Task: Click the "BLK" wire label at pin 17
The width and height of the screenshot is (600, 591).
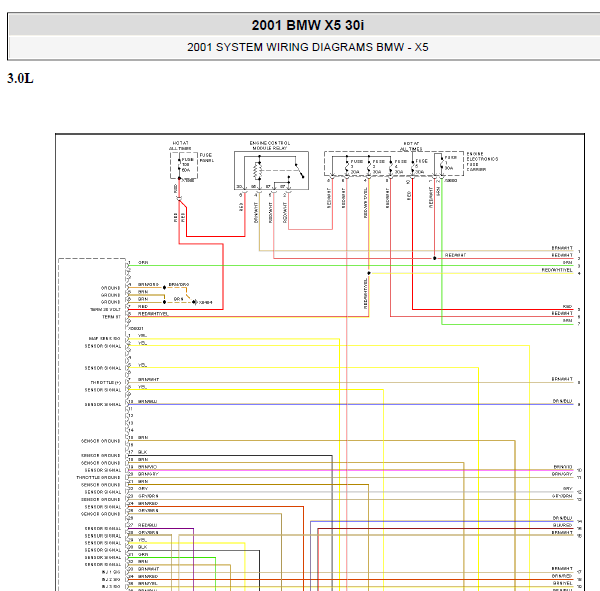Action: [142, 452]
